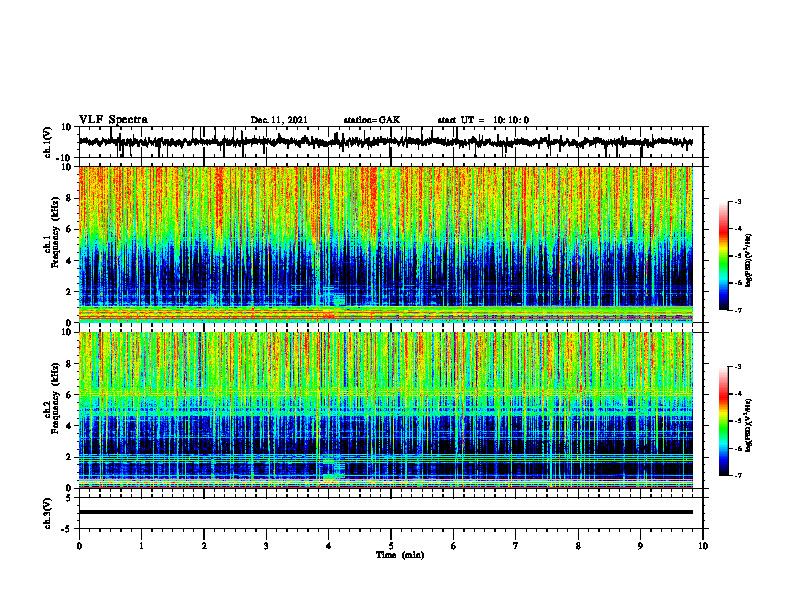Click the flat ch.3 voltage trace line
This screenshot has height=612, width=792.
pos(386,512)
